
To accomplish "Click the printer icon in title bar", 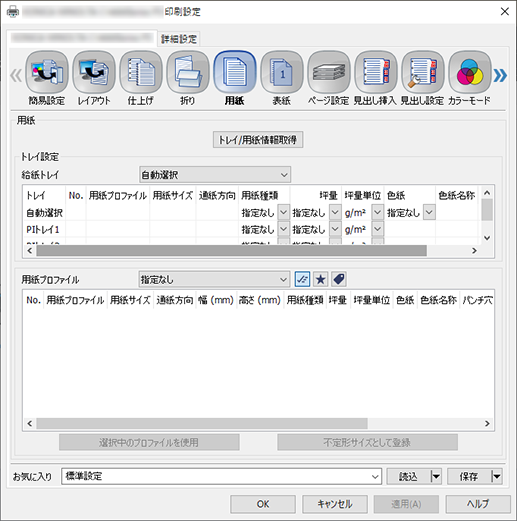I will [x=13, y=12].
